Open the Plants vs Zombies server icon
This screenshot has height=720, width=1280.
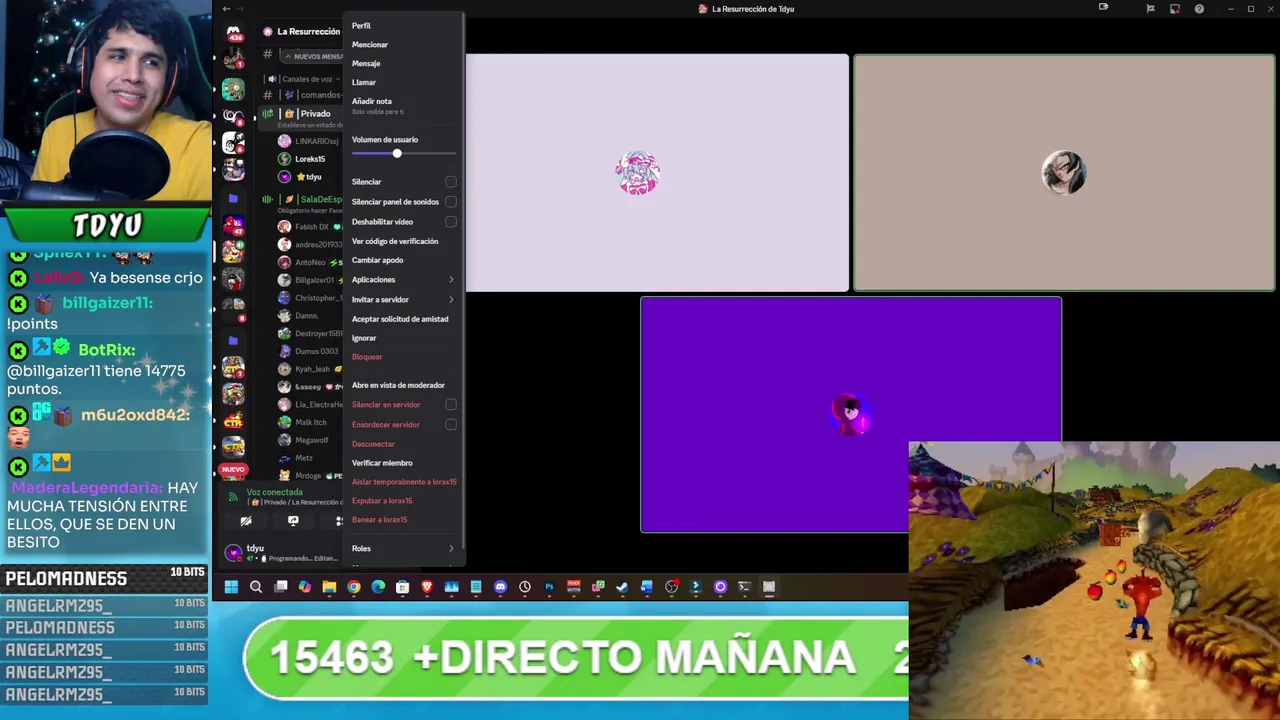233,89
